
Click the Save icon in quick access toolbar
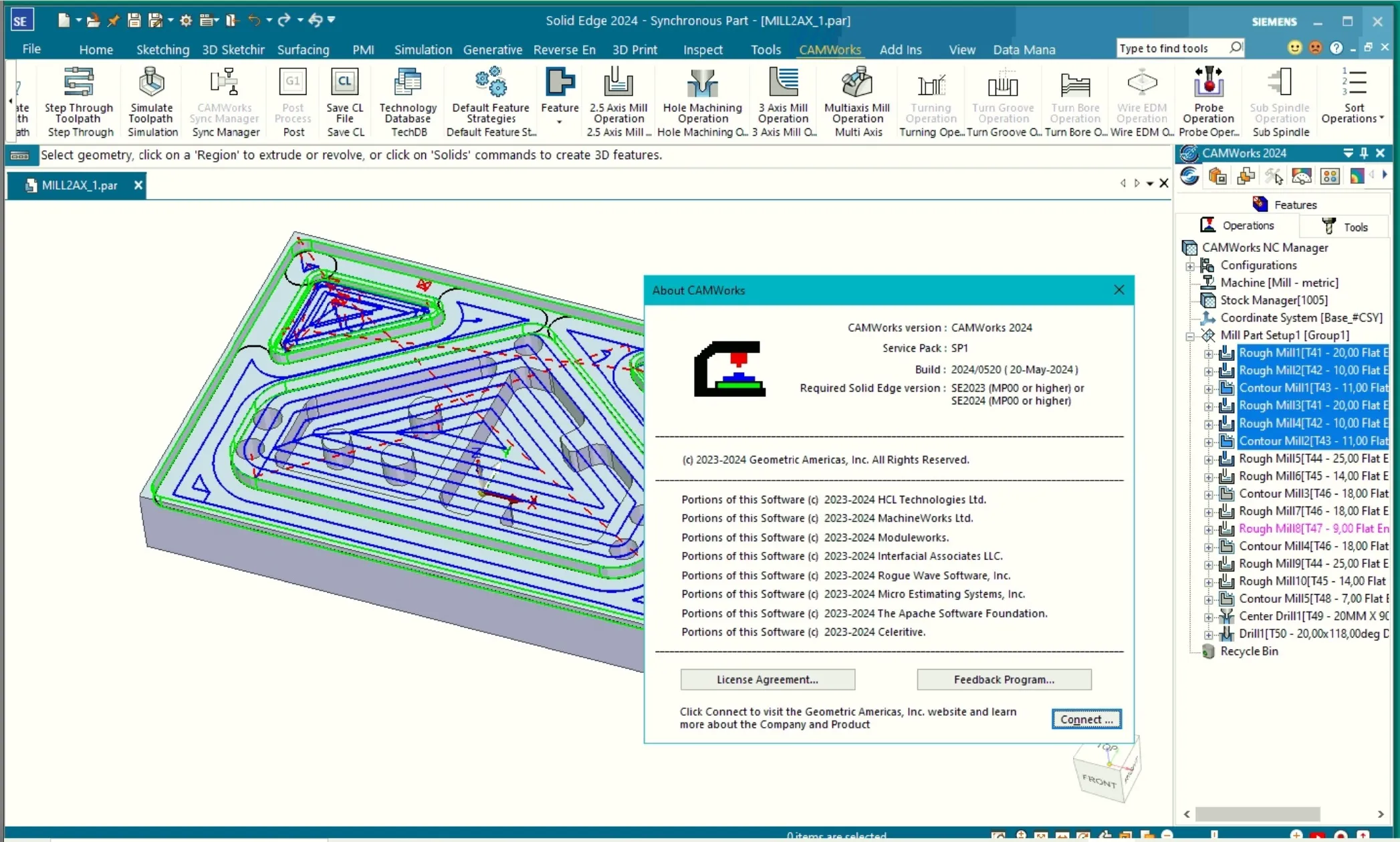coord(134,21)
